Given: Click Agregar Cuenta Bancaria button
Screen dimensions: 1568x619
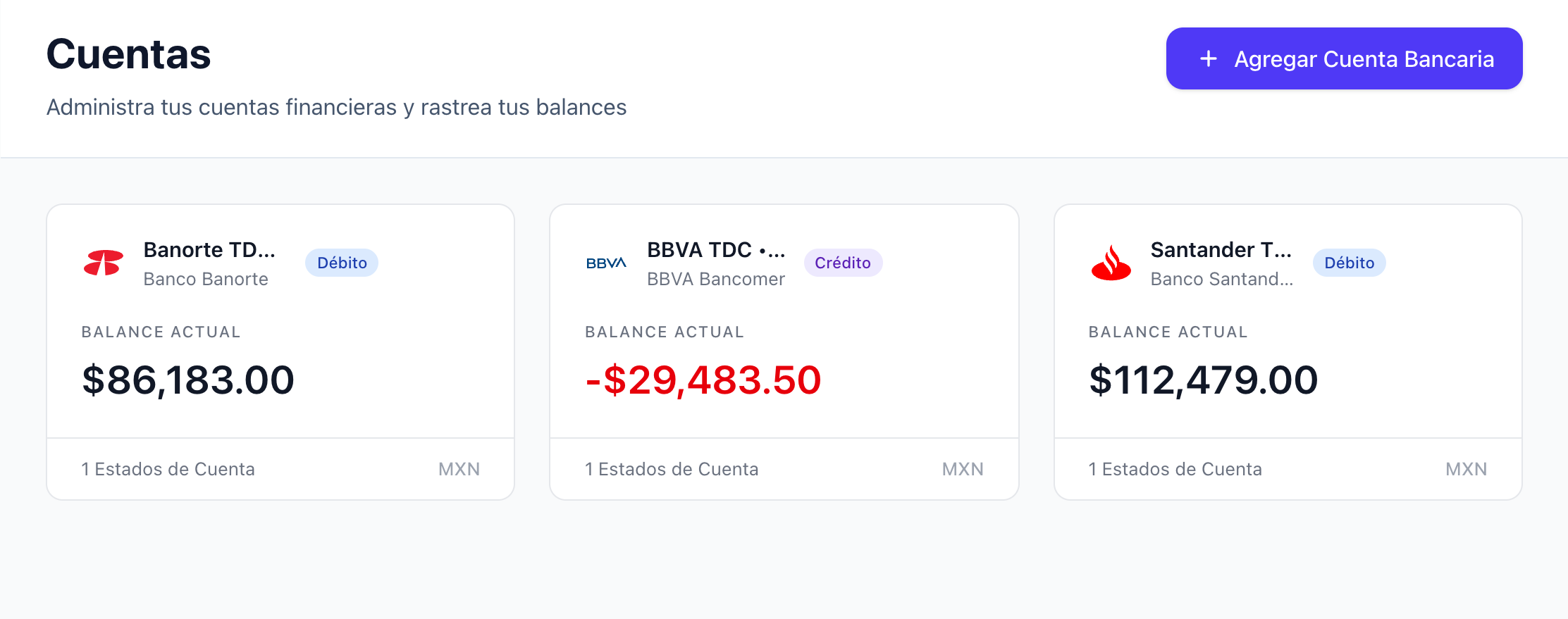Looking at the screenshot, I should (x=1343, y=58).
